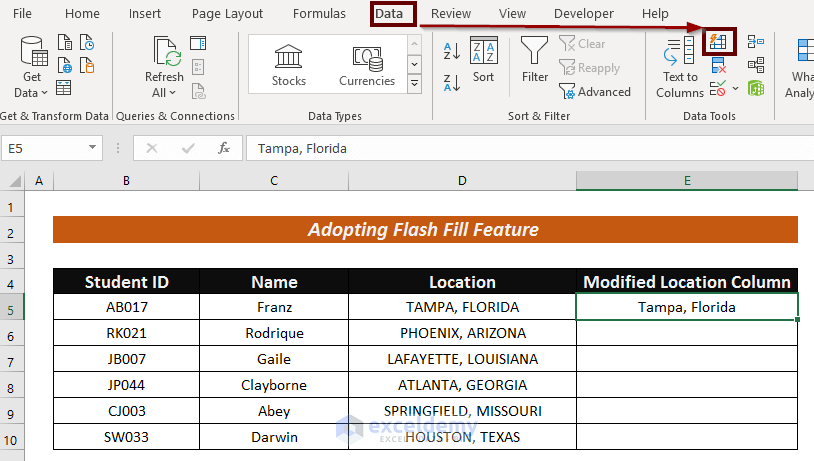Viewport: 814px width, 461px height.
Task: Expand the Data Types gallery list
Action: (414, 84)
